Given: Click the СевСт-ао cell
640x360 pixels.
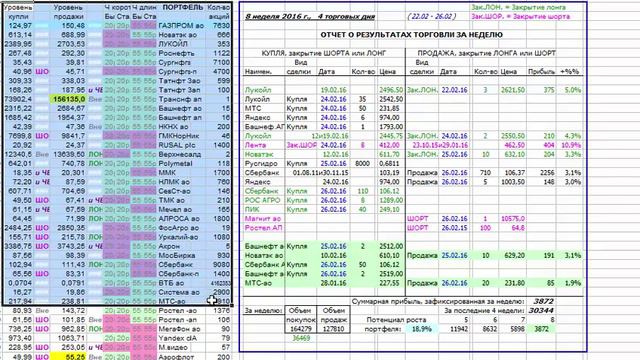Looking at the screenshot, I should pos(174,191).
